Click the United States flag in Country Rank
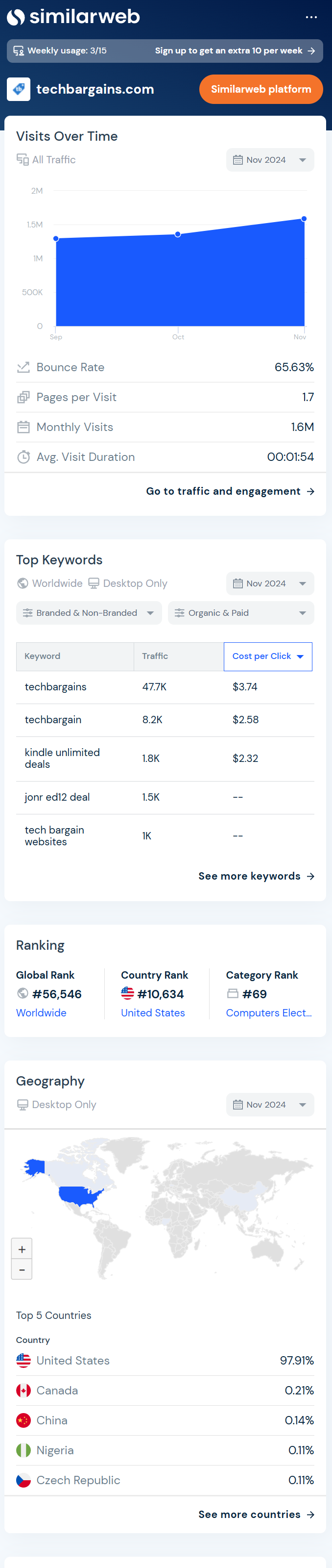Screen dimensions: 332x1568 (127, 993)
